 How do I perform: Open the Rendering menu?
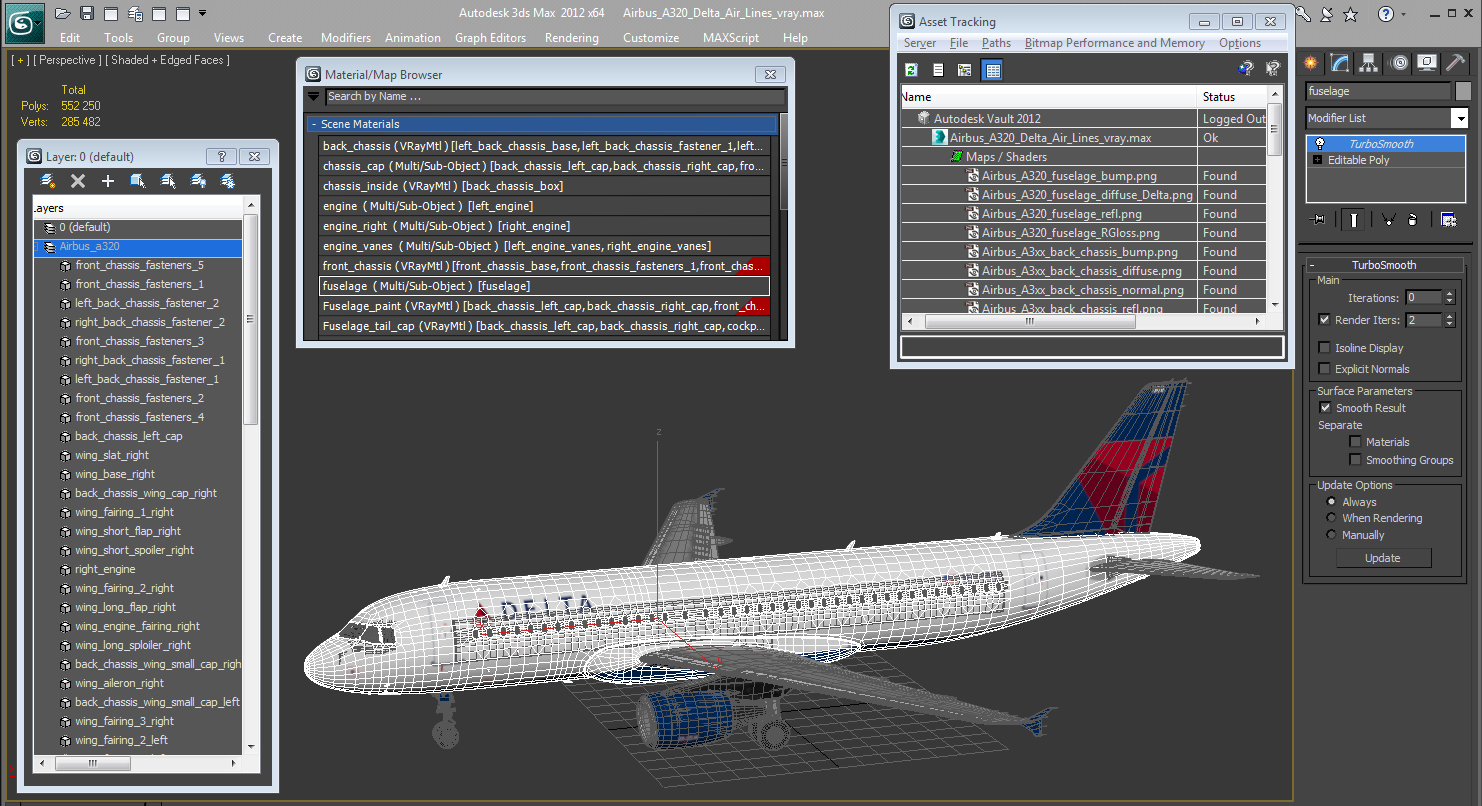572,38
